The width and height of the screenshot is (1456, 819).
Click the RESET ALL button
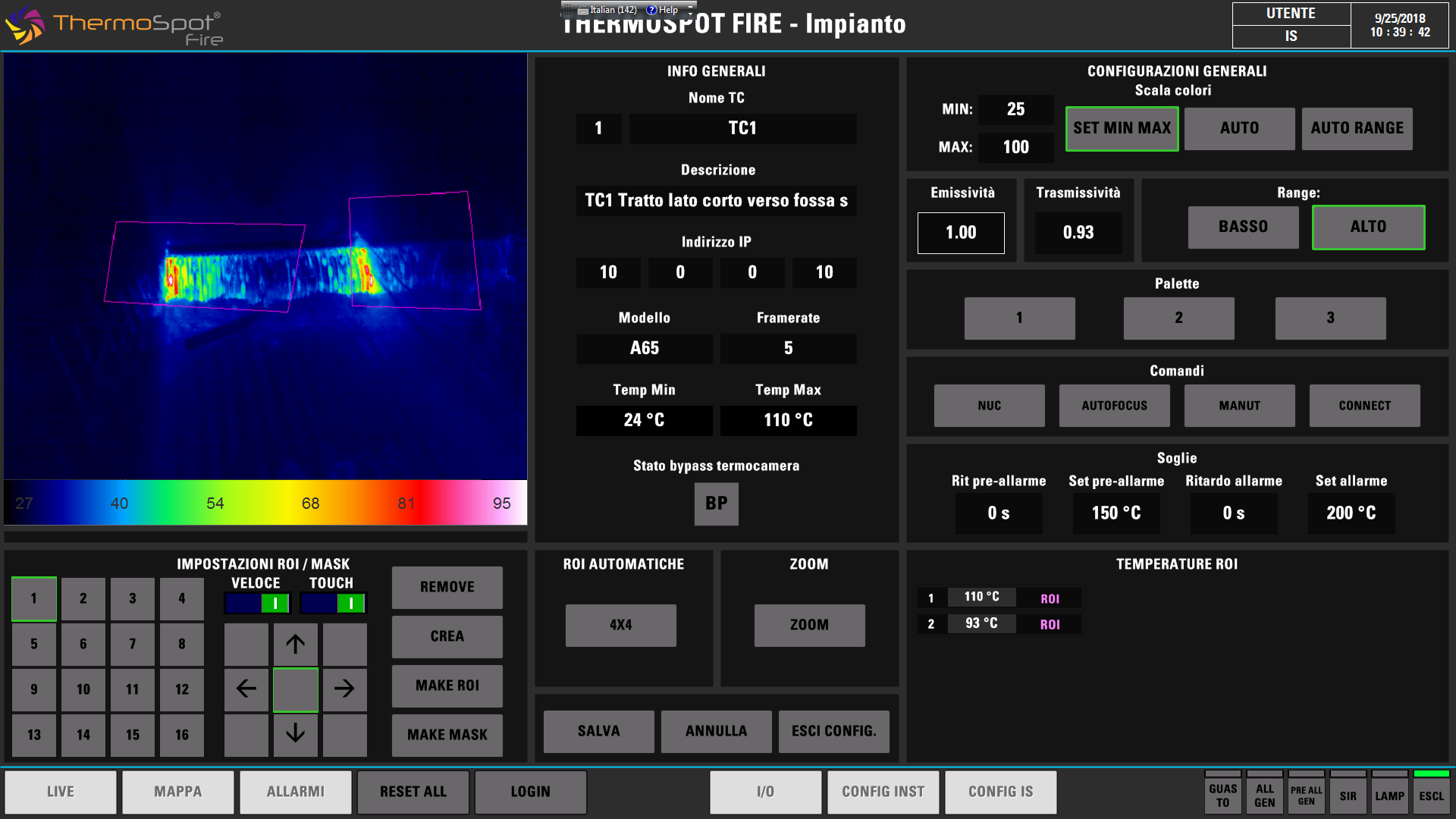(x=413, y=792)
